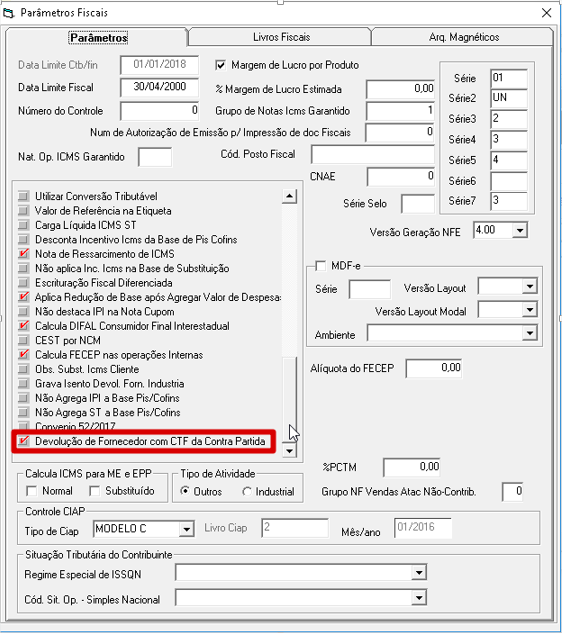The width and height of the screenshot is (562, 633).
Task: Focus the CNAE input field
Action: (401, 177)
